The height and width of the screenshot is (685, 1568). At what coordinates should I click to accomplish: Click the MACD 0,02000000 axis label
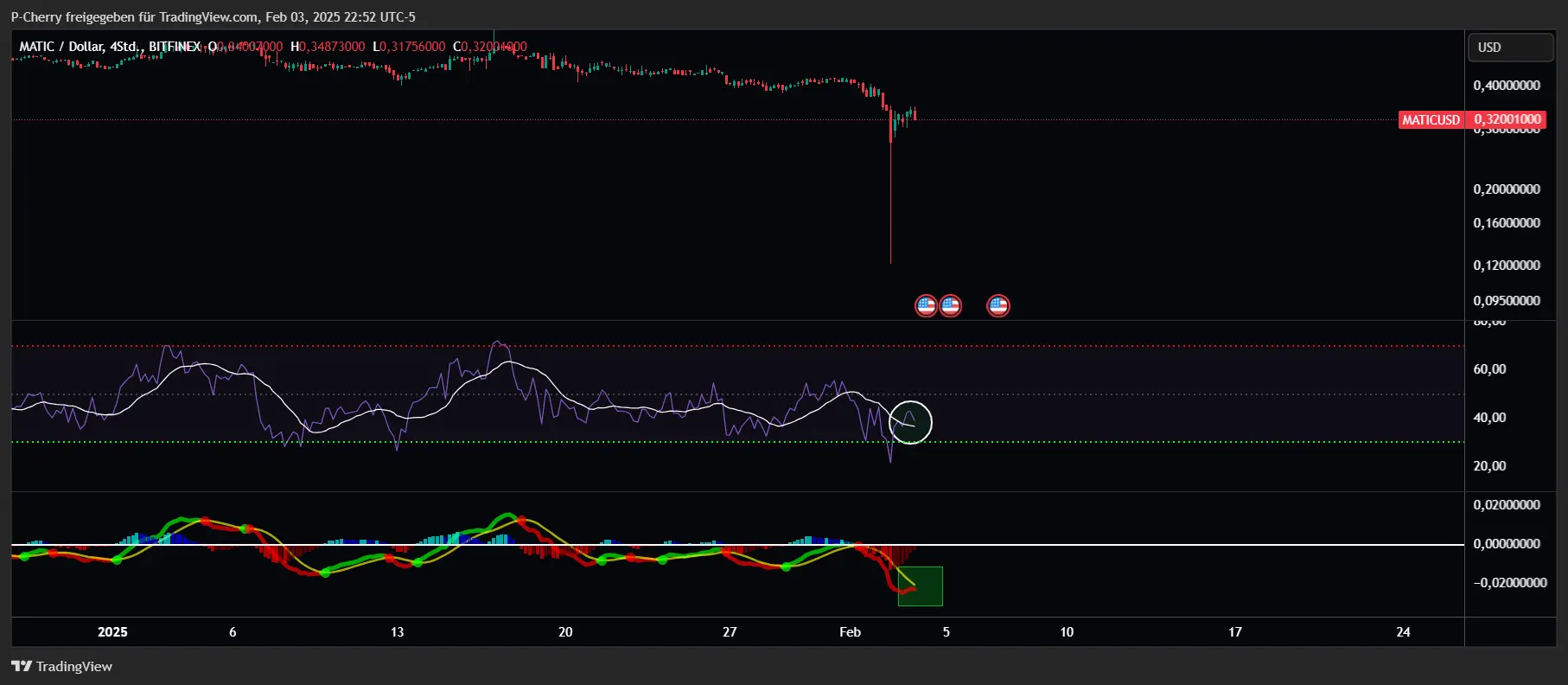1507,505
